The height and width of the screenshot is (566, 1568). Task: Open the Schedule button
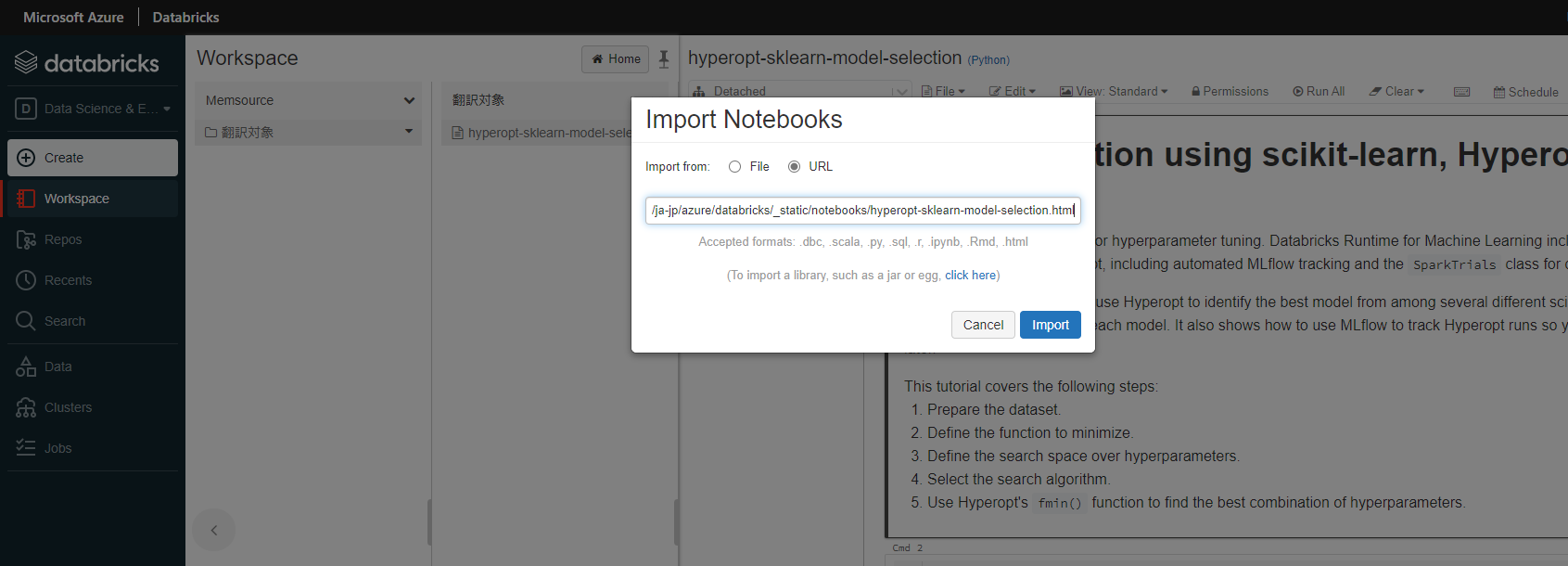point(1525,92)
